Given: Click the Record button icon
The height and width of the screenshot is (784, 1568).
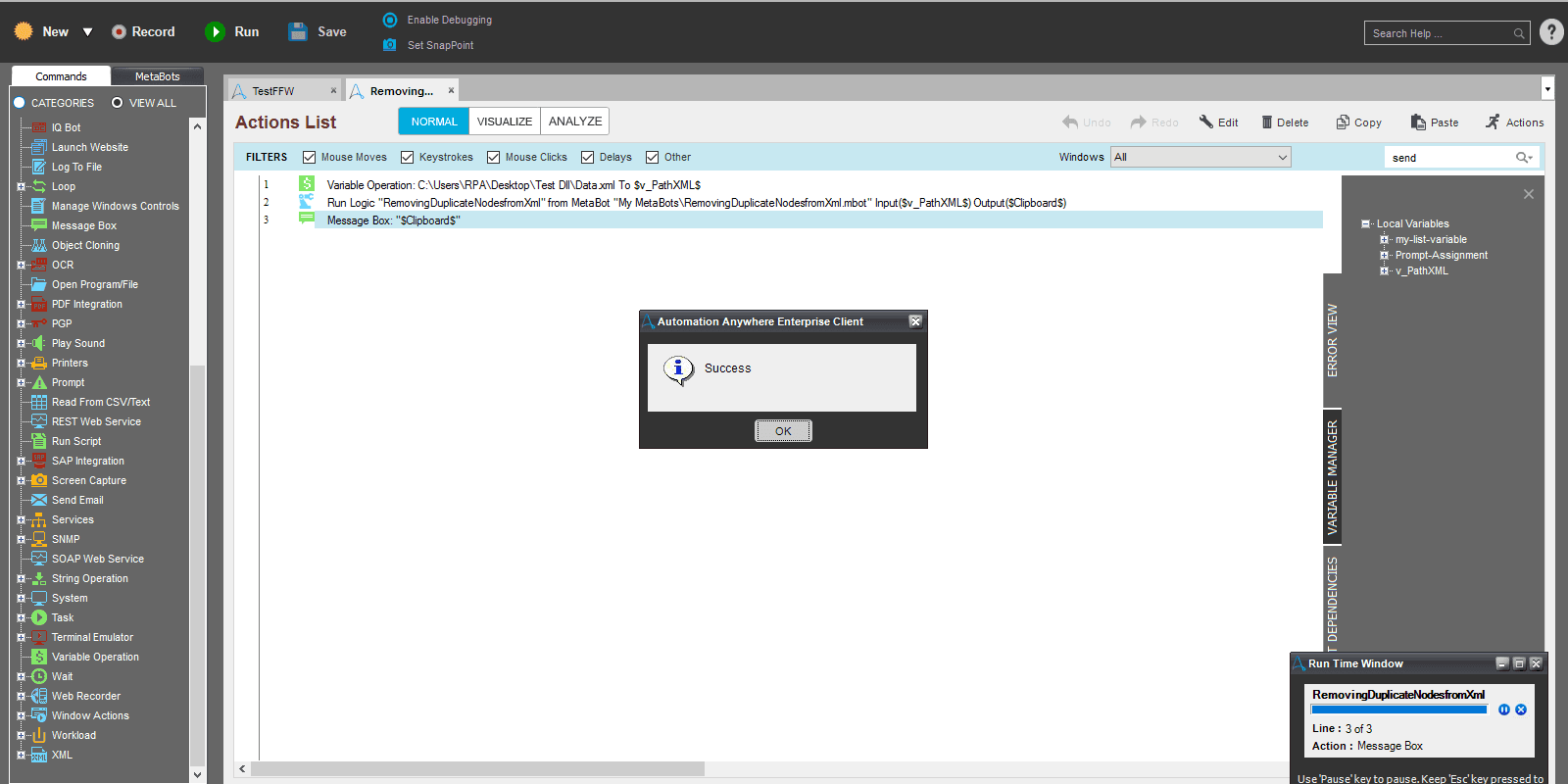Looking at the screenshot, I should coord(119,31).
